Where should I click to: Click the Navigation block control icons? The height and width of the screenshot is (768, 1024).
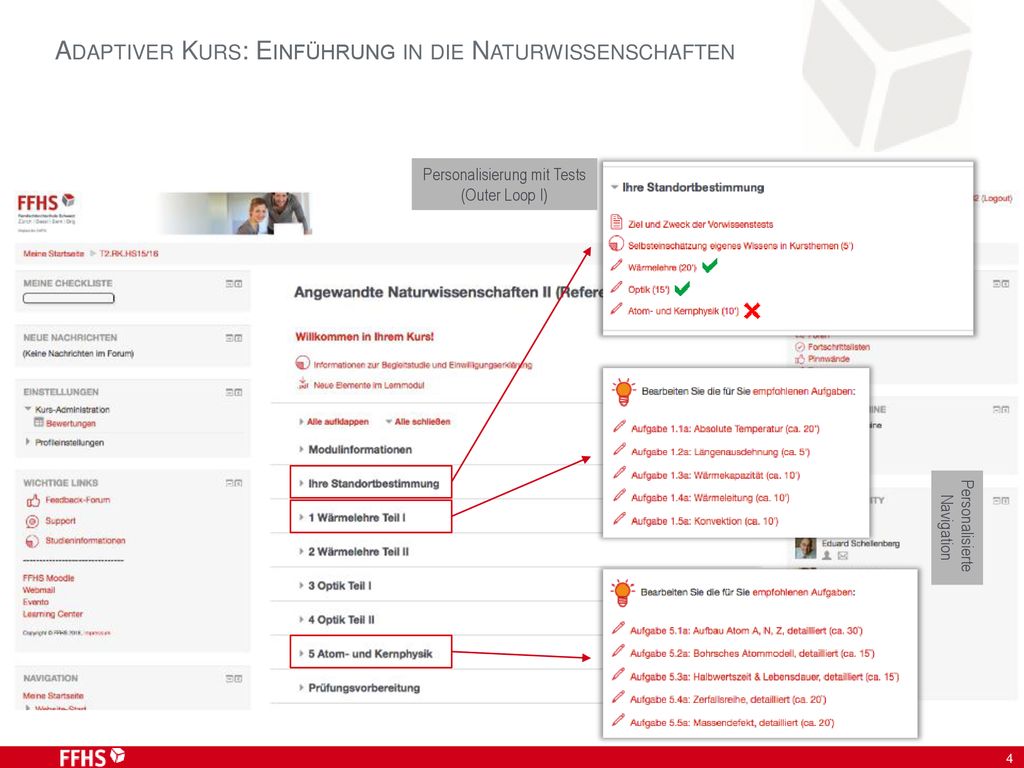pyautogui.click(x=234, y=679)
